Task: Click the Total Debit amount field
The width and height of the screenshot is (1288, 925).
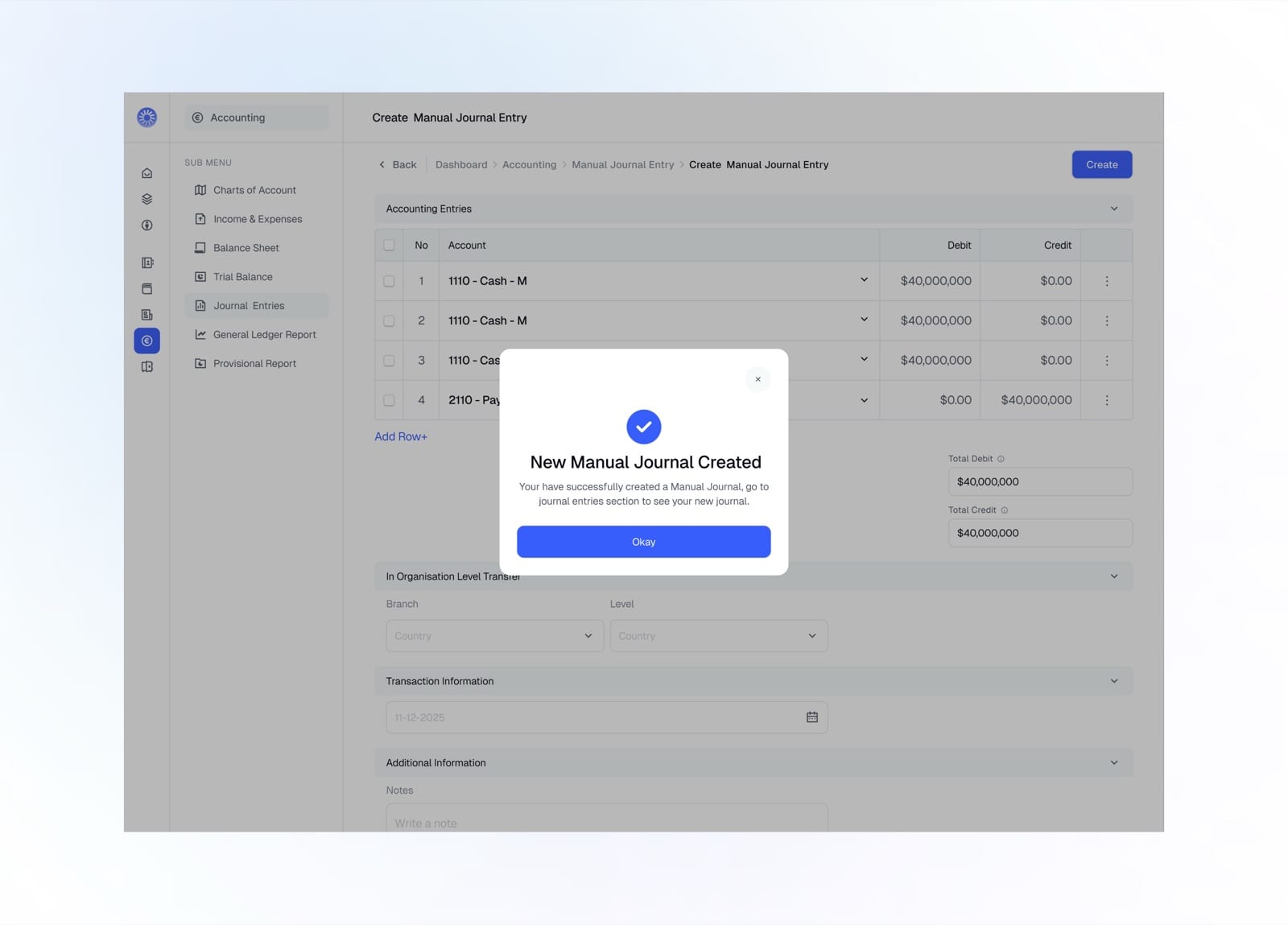Action: [x=1040, y=481]
